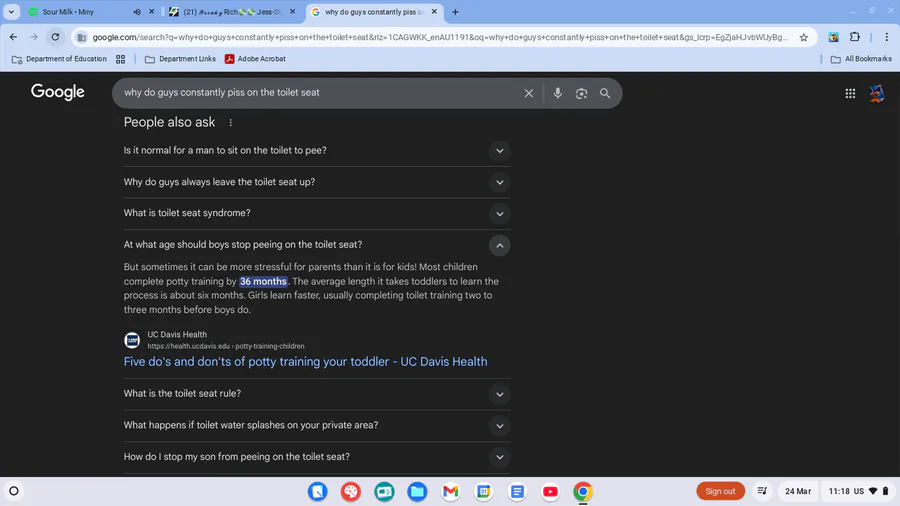
Task: Clear the search box with the X icon
Action: (529, 93)
